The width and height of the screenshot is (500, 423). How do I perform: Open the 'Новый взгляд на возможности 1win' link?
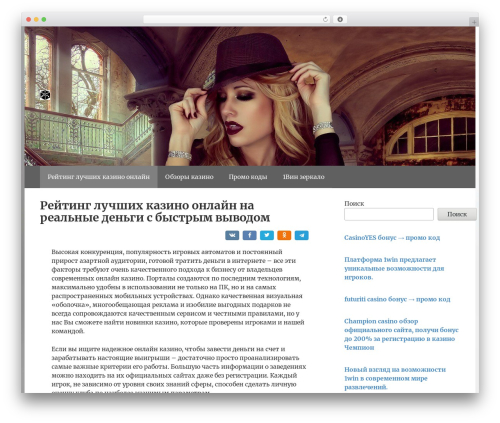coord(395,378)
